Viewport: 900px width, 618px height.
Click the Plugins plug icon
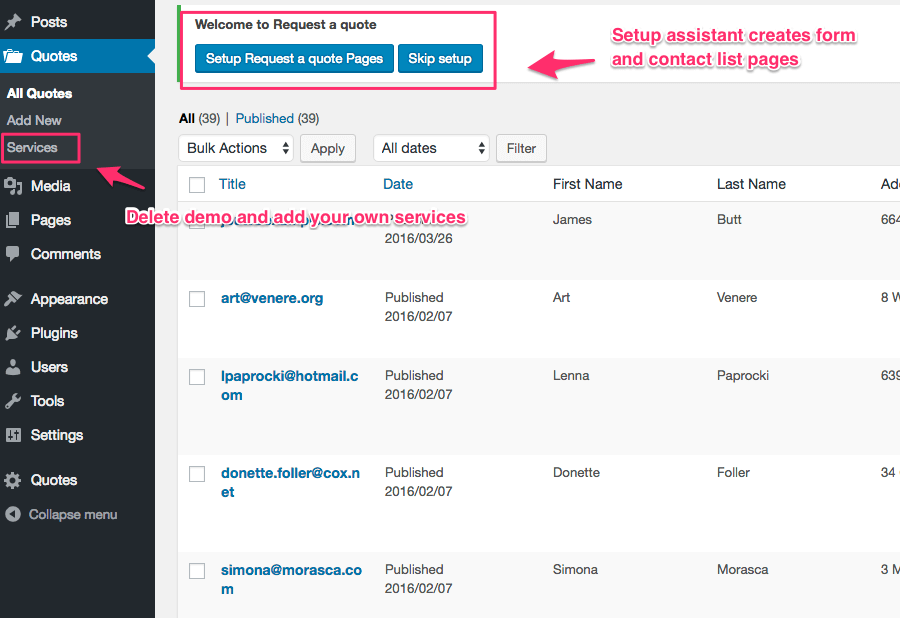coord(13,333)
